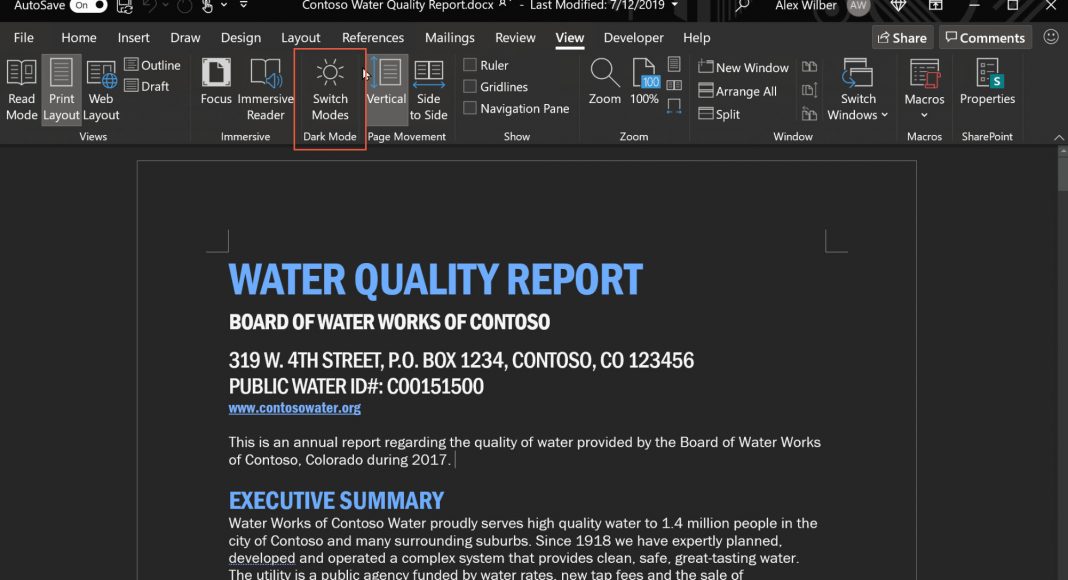Open the Review tab
Image resolution: width=1068 pixels, height=580 pixels.
(515, 37)
